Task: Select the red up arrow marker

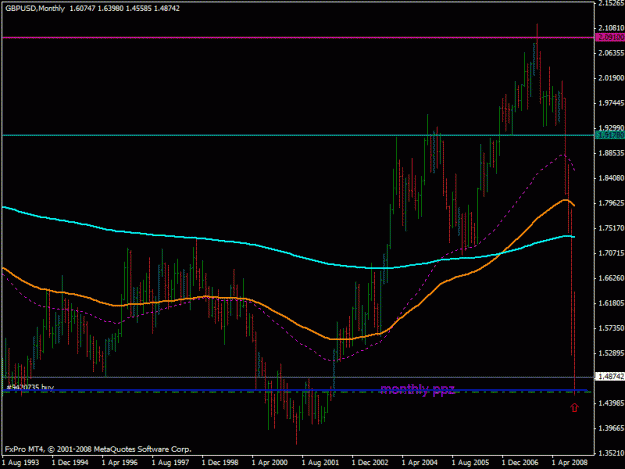Action: pyautogui.click(x=574, y=407)
